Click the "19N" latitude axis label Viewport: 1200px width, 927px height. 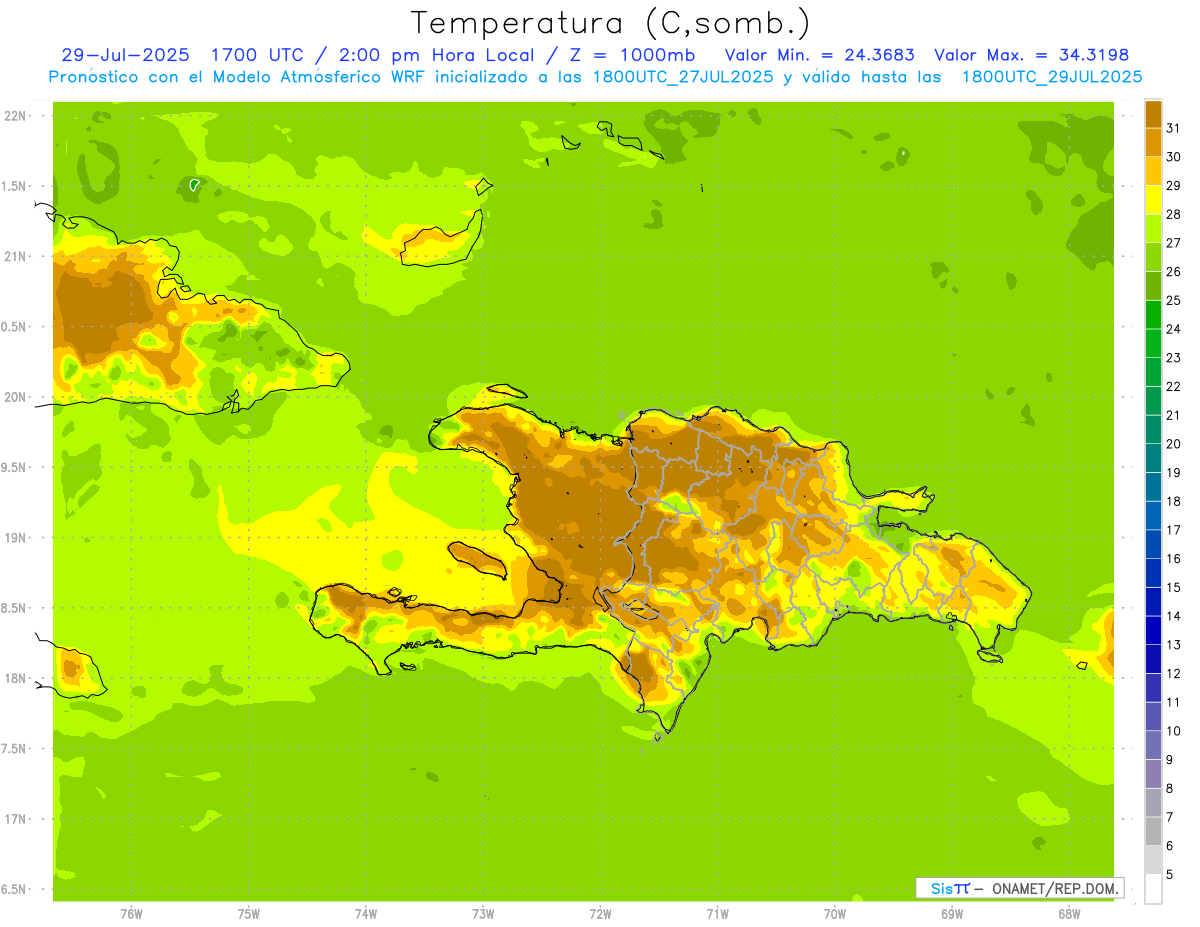coord(16,538)
